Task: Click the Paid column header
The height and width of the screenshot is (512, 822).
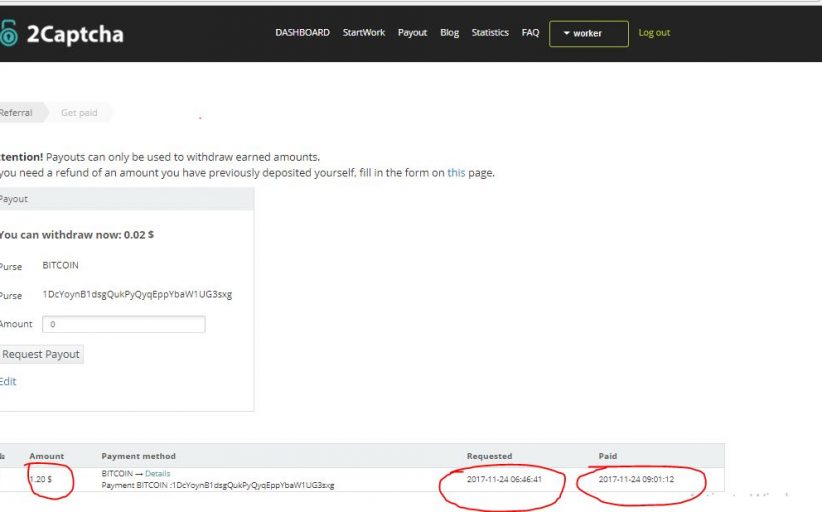Action: (608, 456)
